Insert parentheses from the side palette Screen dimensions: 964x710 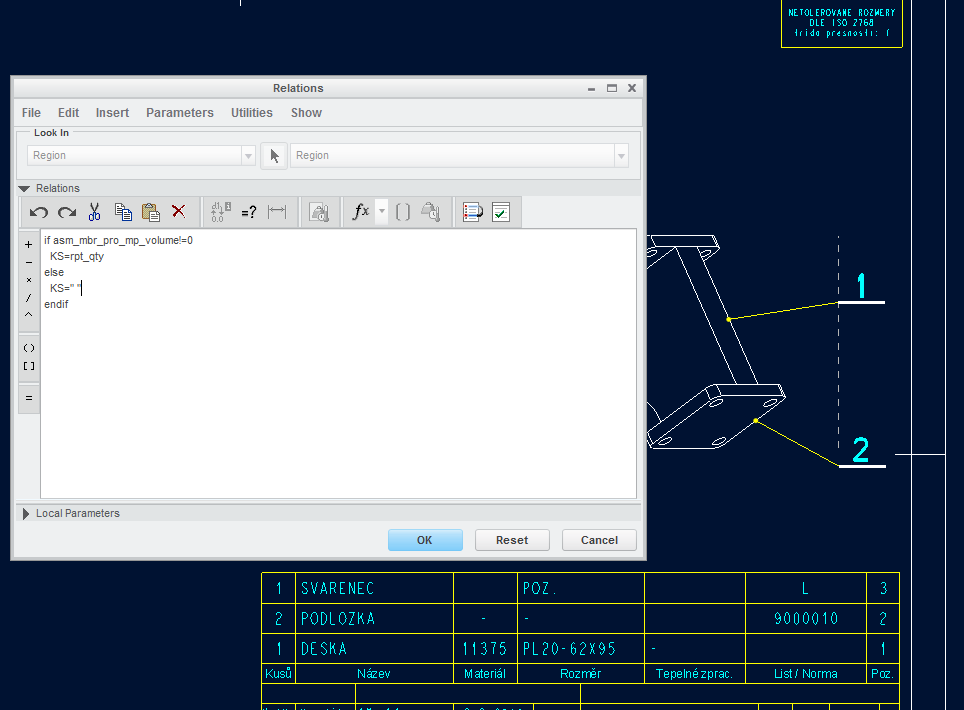coord(28,348)
